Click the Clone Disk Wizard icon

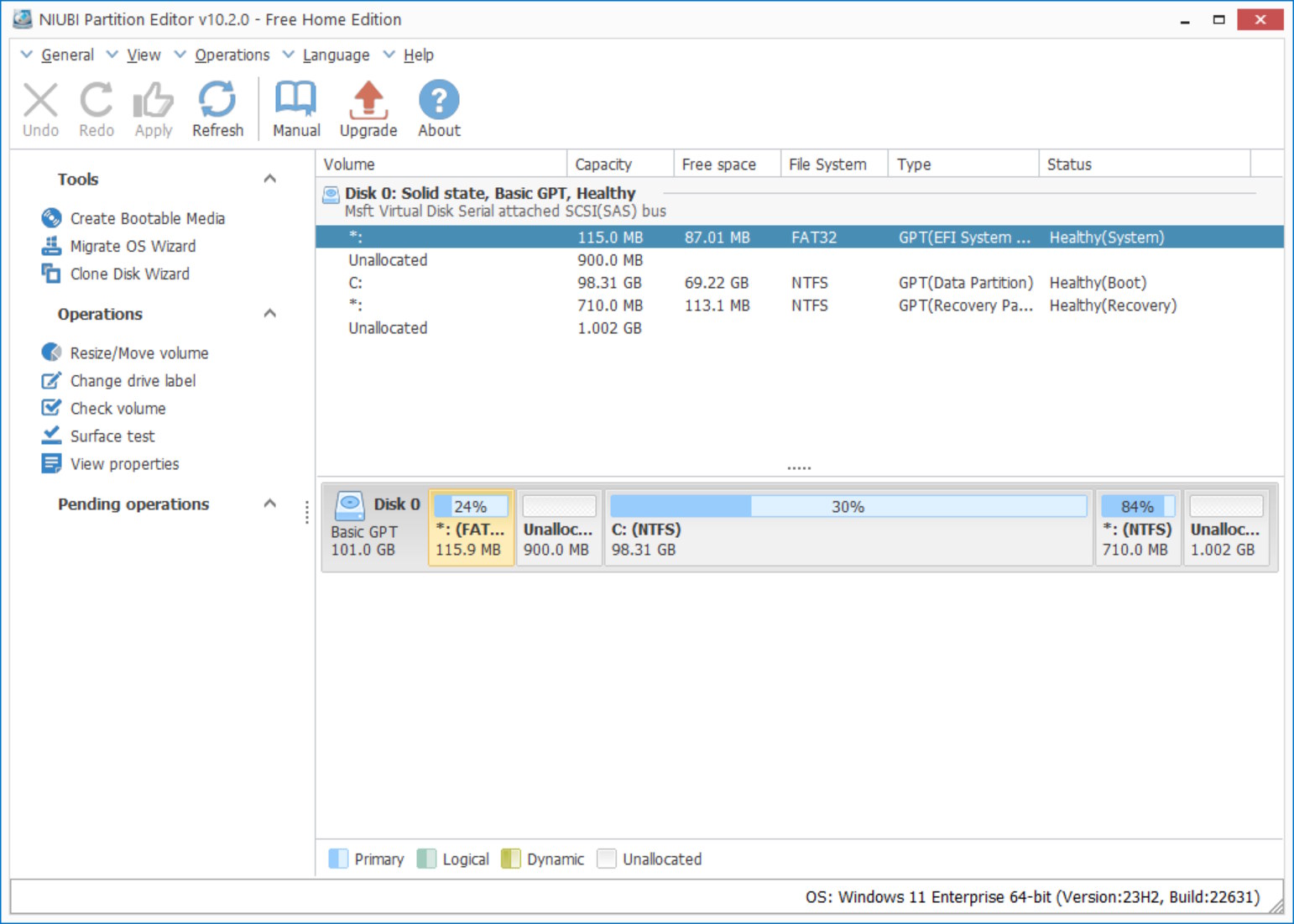pyautogui.click(x=51, y=274)
